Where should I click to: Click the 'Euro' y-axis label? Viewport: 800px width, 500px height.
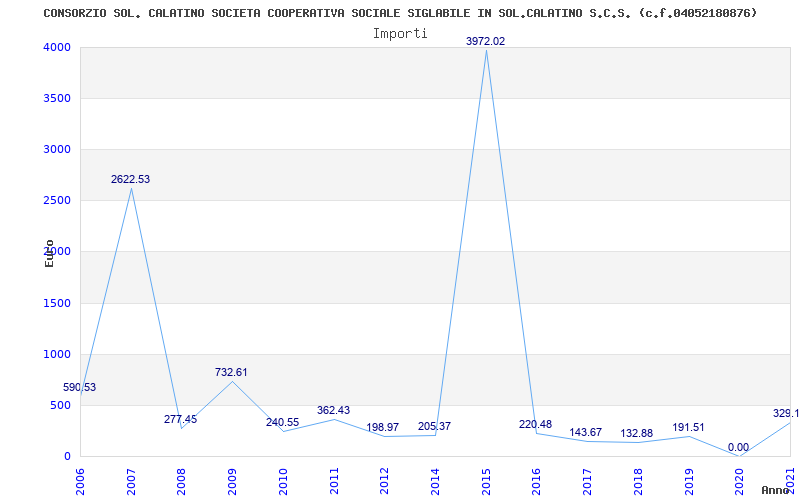49,254
